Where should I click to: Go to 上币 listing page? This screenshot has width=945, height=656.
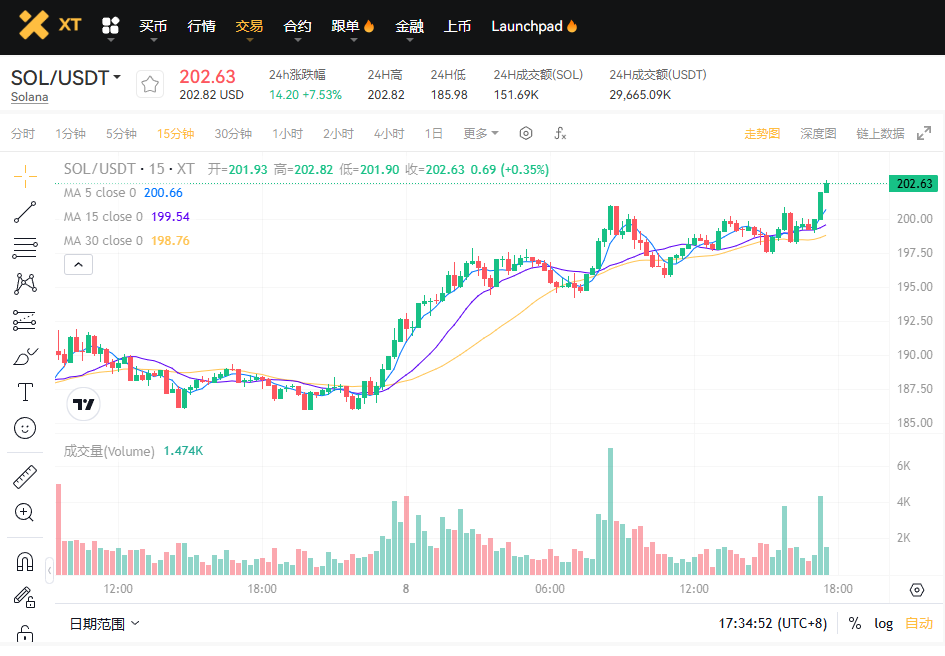tap(457, 26)
